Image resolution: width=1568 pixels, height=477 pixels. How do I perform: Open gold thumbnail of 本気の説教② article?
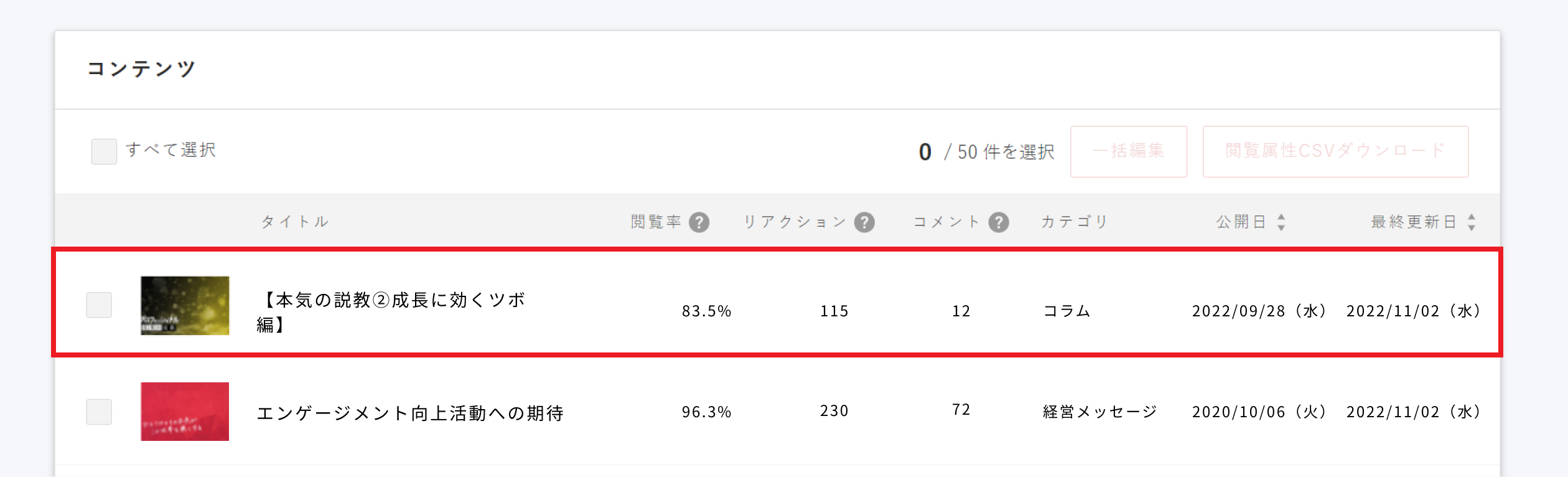(185, 305)
